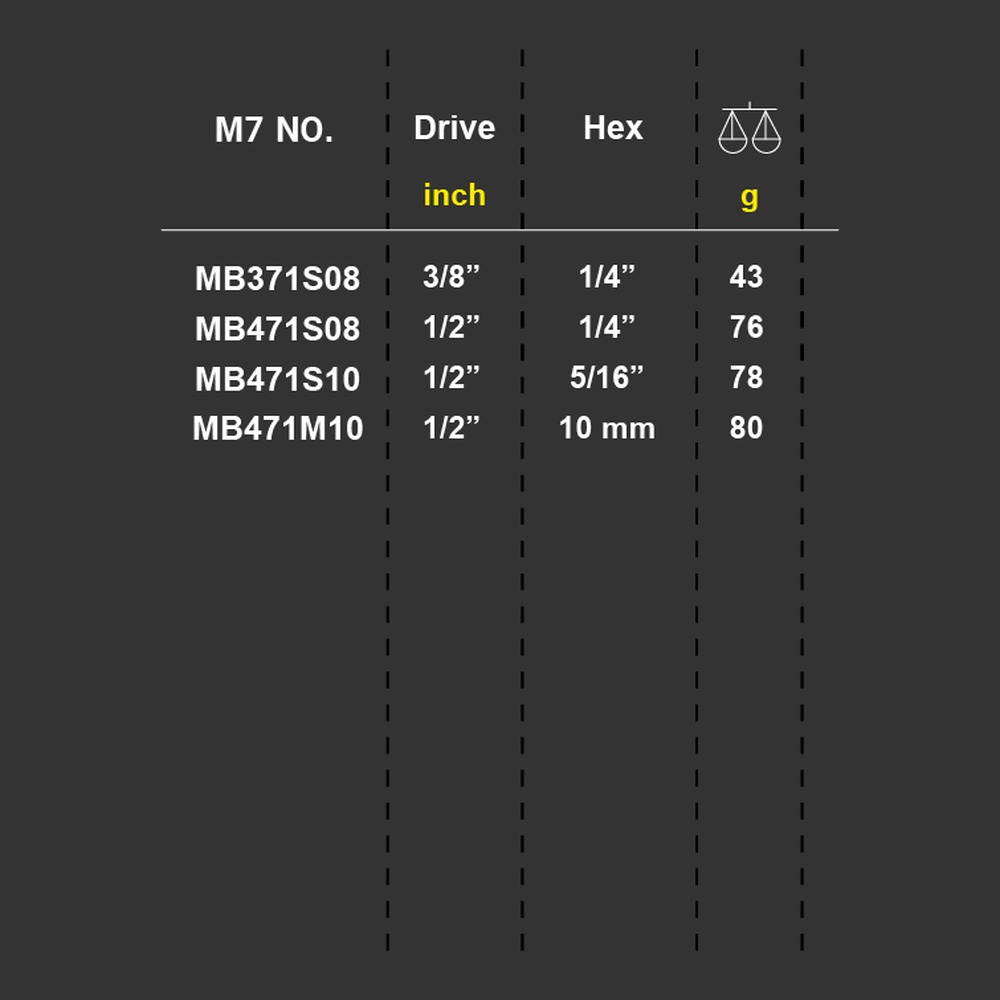Click the 1/4" hex value for MB471S08
Viewport: 1000px width, 1000px height.
tap(607, 327)
